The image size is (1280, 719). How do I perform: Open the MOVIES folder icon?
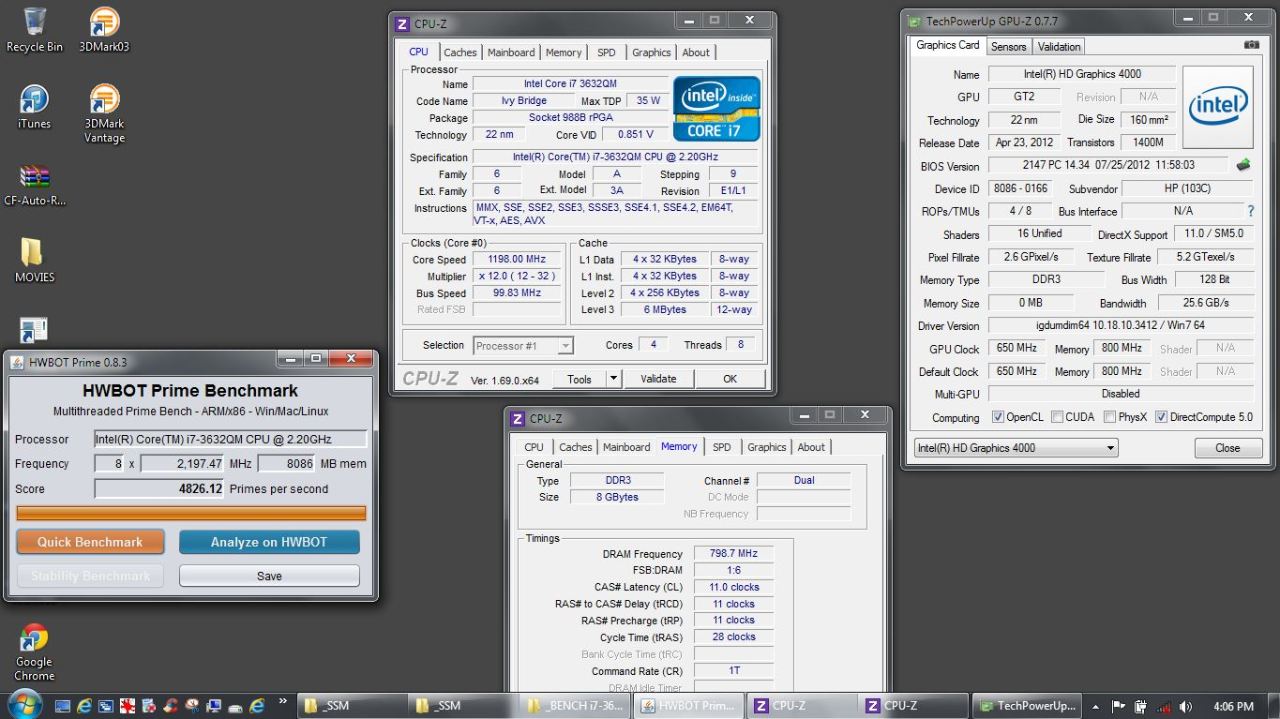(34, 260)
